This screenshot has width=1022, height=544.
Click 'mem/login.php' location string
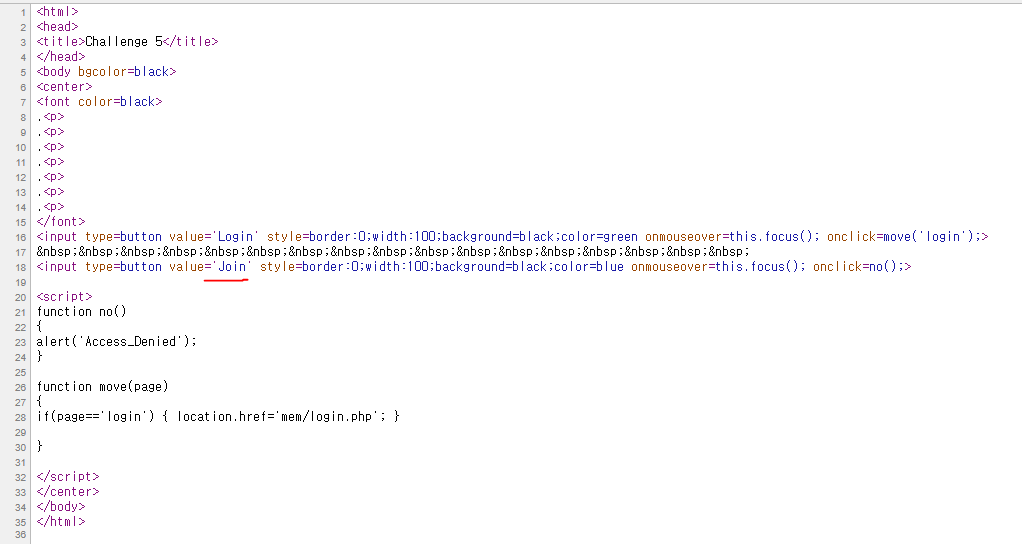(326, 416)
